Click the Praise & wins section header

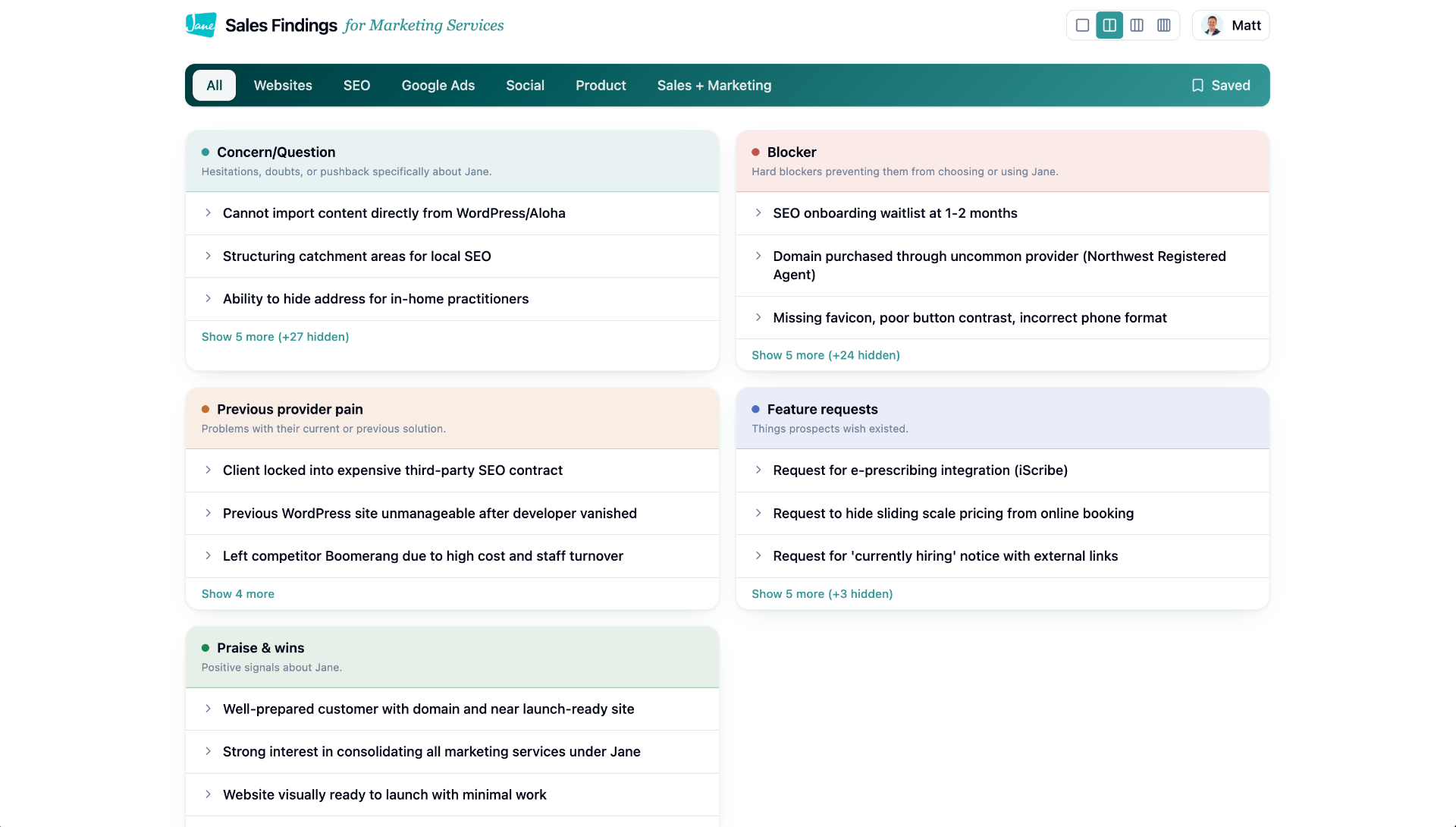(x=452, y=657)
